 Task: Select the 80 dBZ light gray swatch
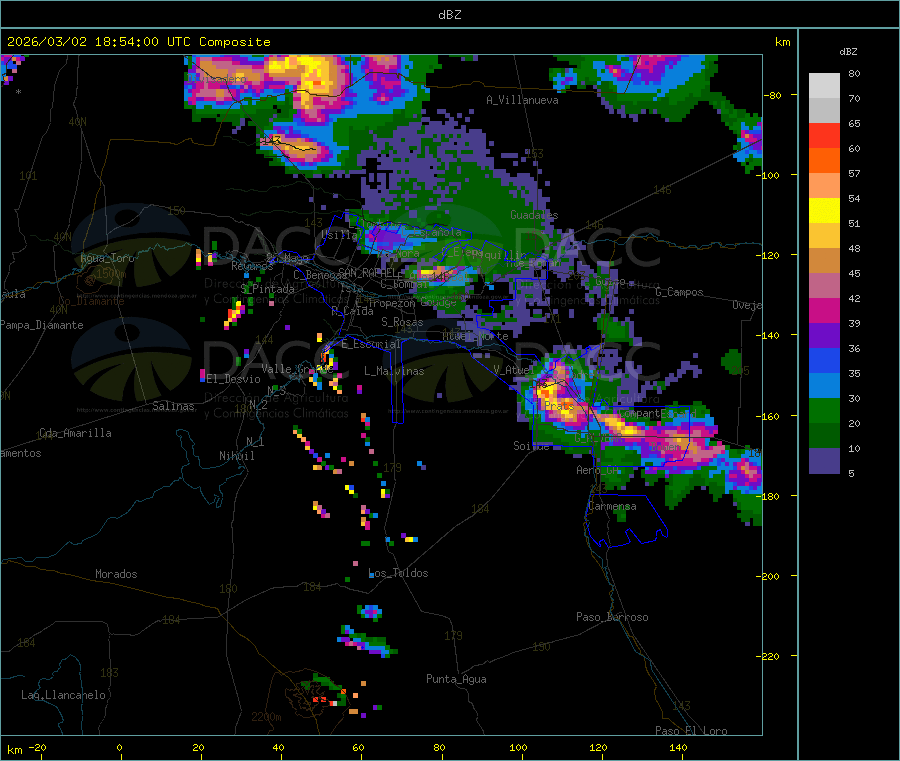(x=824, y=86)
